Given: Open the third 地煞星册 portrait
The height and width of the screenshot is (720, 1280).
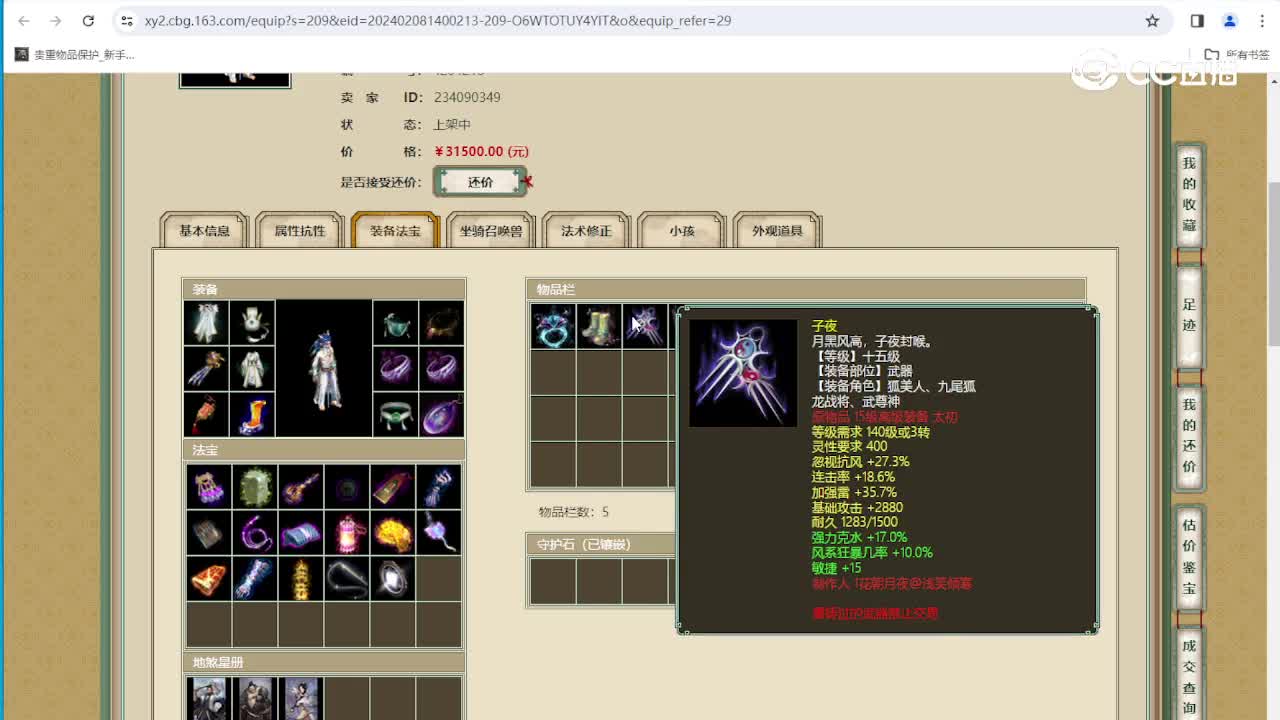Looking at the screenshot, I should (x=301, y=699).
